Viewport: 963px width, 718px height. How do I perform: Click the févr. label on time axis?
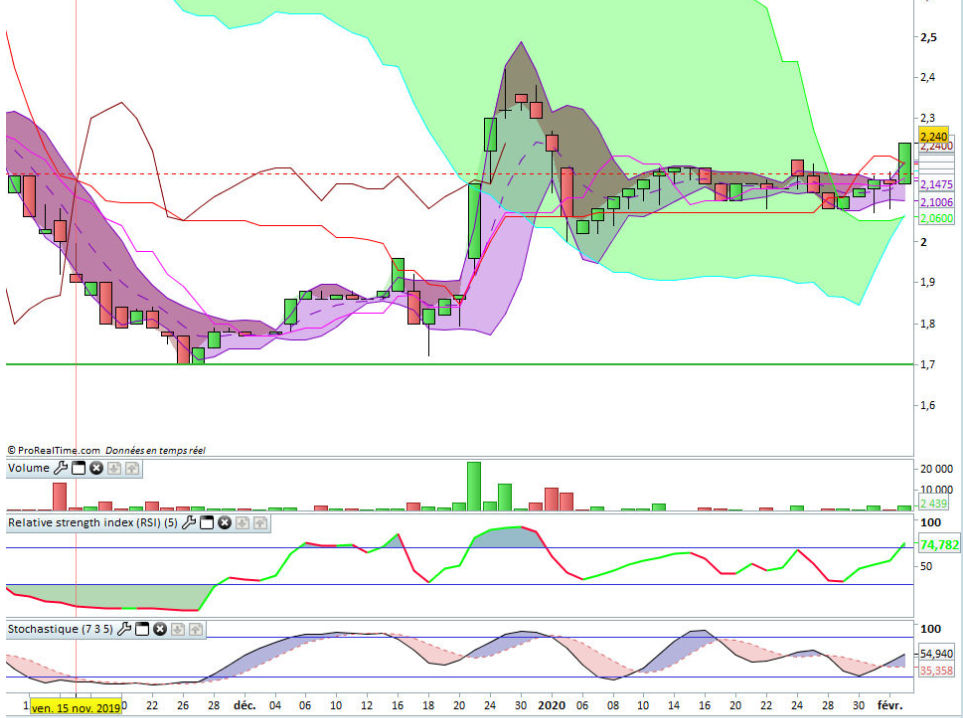(x=890, y=705)
